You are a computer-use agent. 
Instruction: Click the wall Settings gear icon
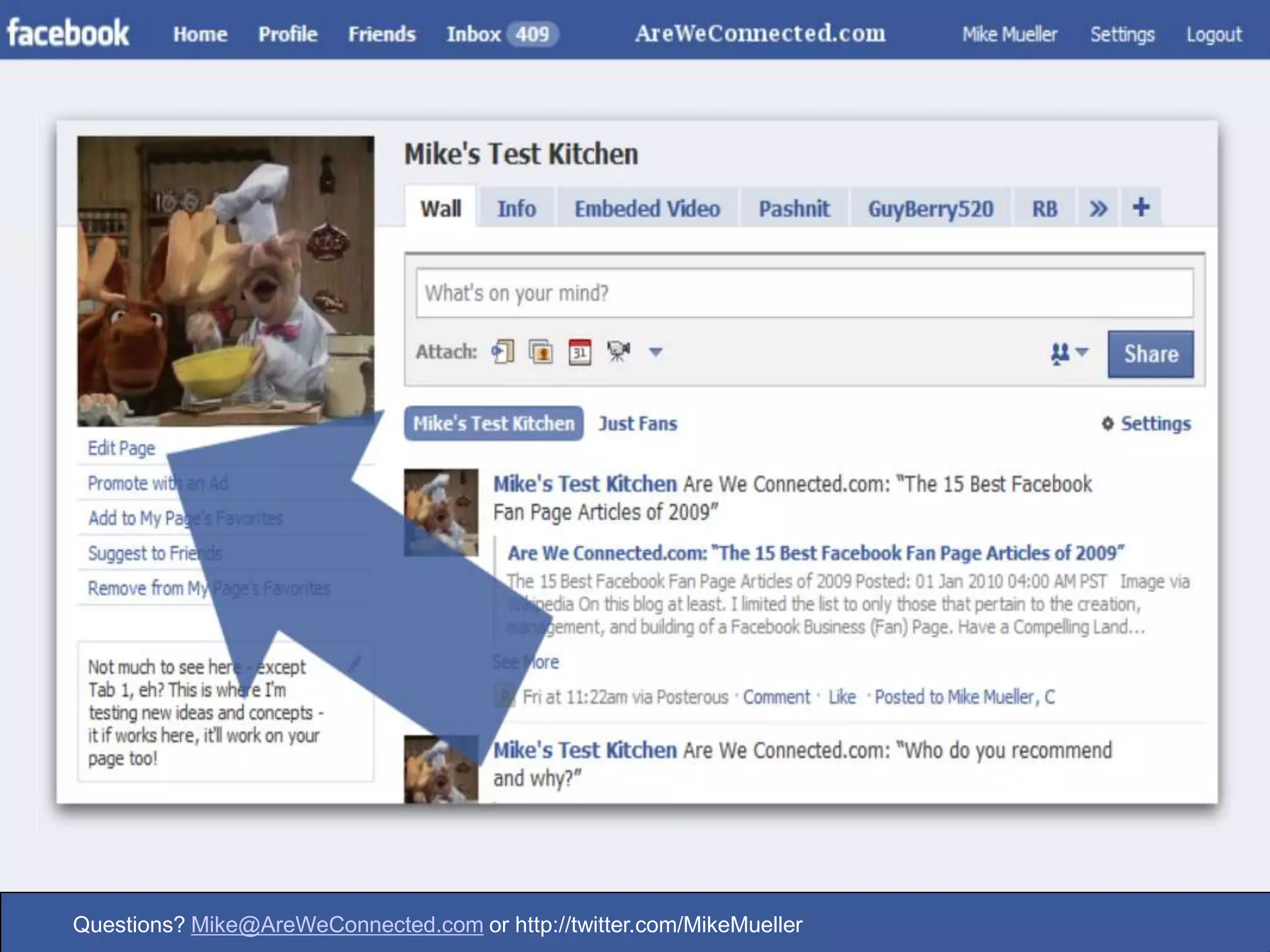(x=1108, y=424)
